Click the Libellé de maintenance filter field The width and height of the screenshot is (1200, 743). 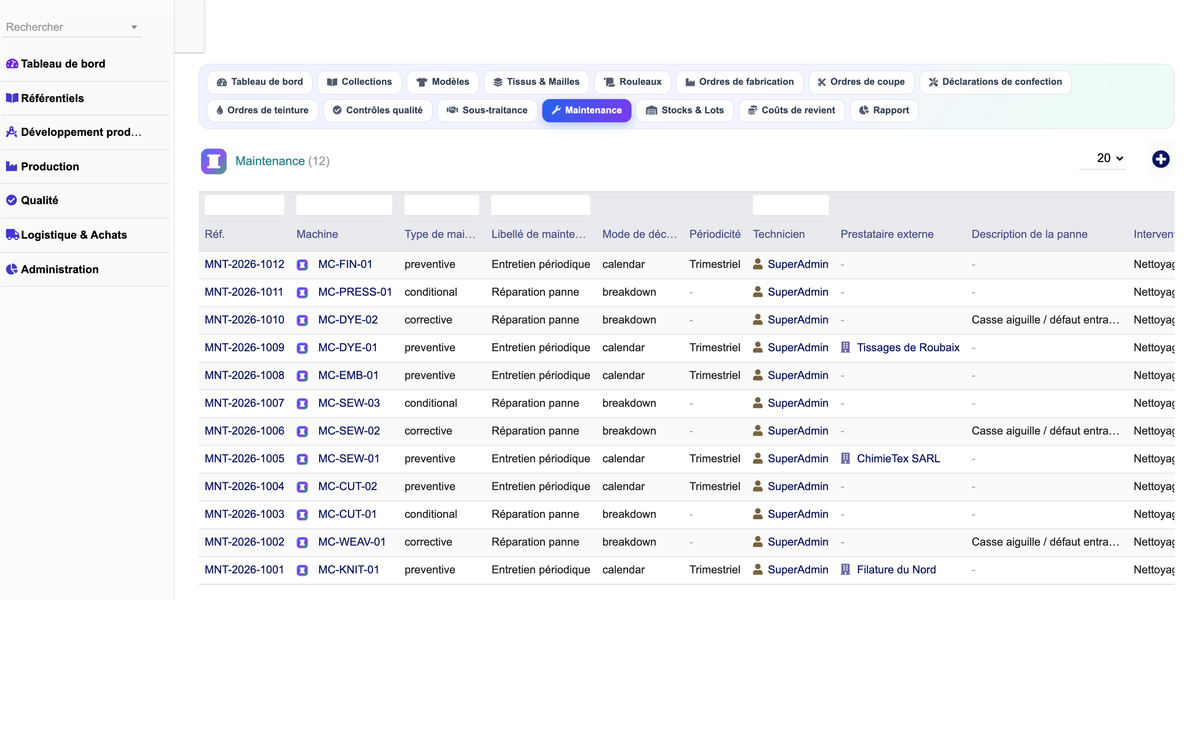coord(540,205)
